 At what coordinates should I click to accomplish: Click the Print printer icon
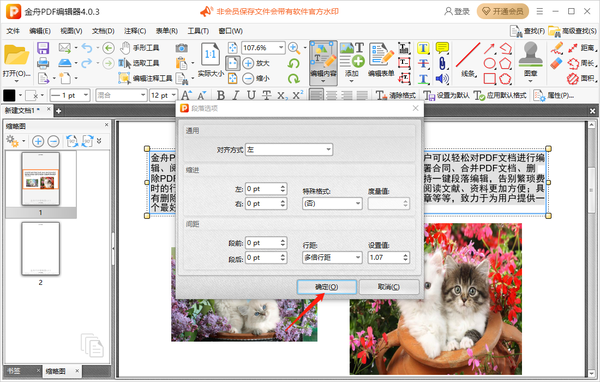point(43,63)
